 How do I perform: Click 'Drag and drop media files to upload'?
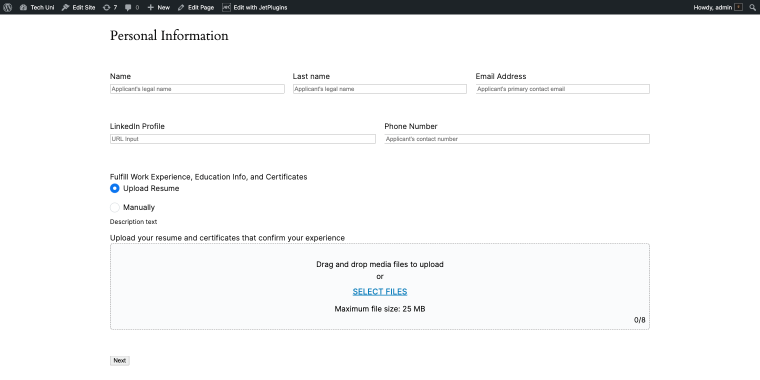click(380, 265)
